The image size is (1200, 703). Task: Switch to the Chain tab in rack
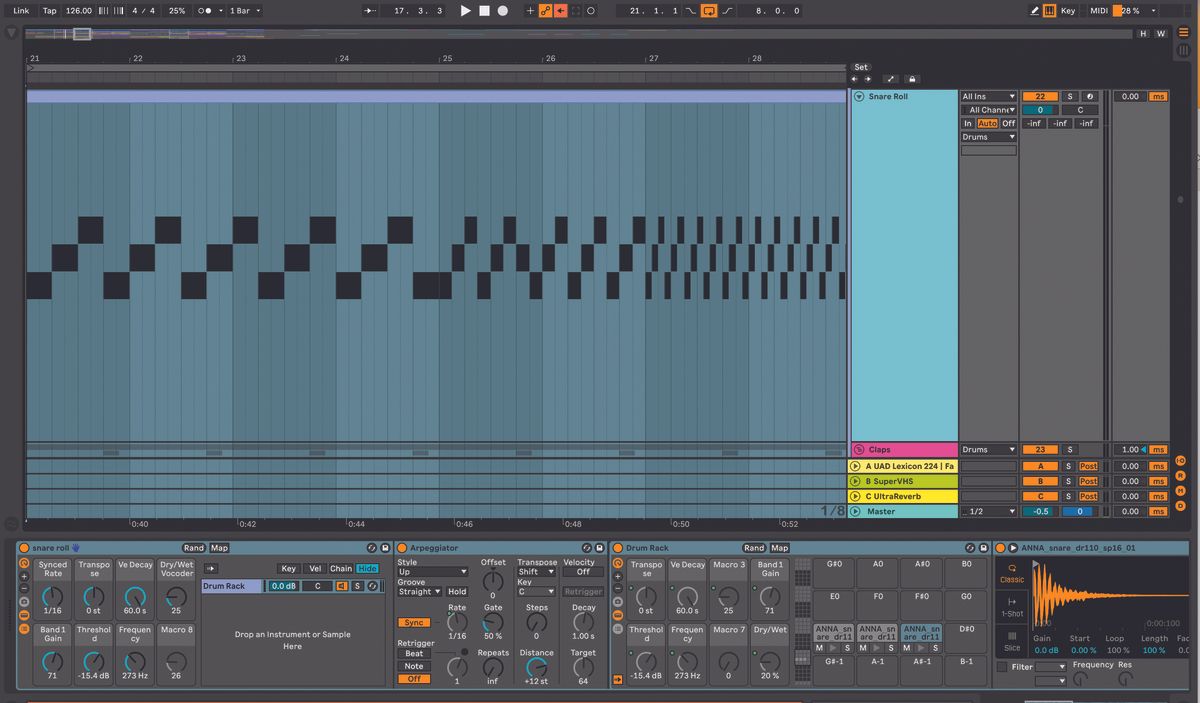(341, 569)
